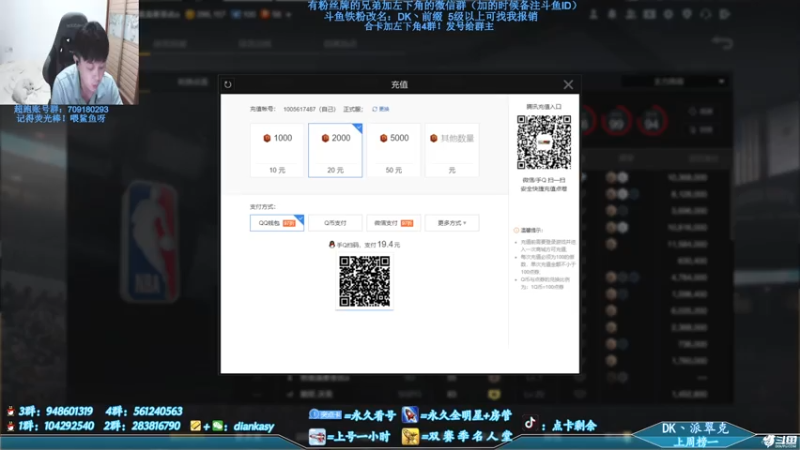Expand the dropdown at game window's upper right
800x450 pixels.
point(674,82)
